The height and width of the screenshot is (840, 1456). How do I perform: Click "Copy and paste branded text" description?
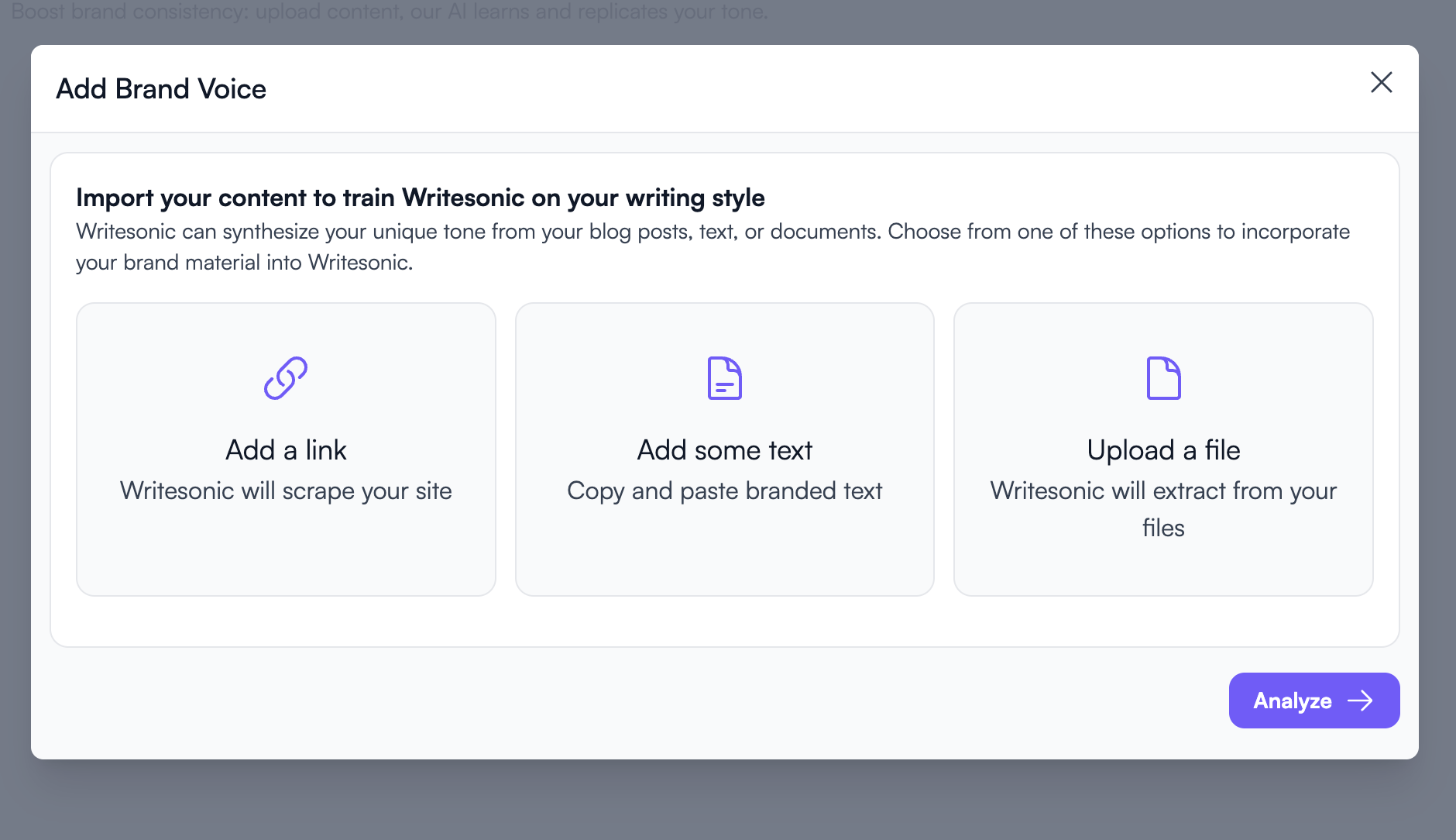point(725,491)
